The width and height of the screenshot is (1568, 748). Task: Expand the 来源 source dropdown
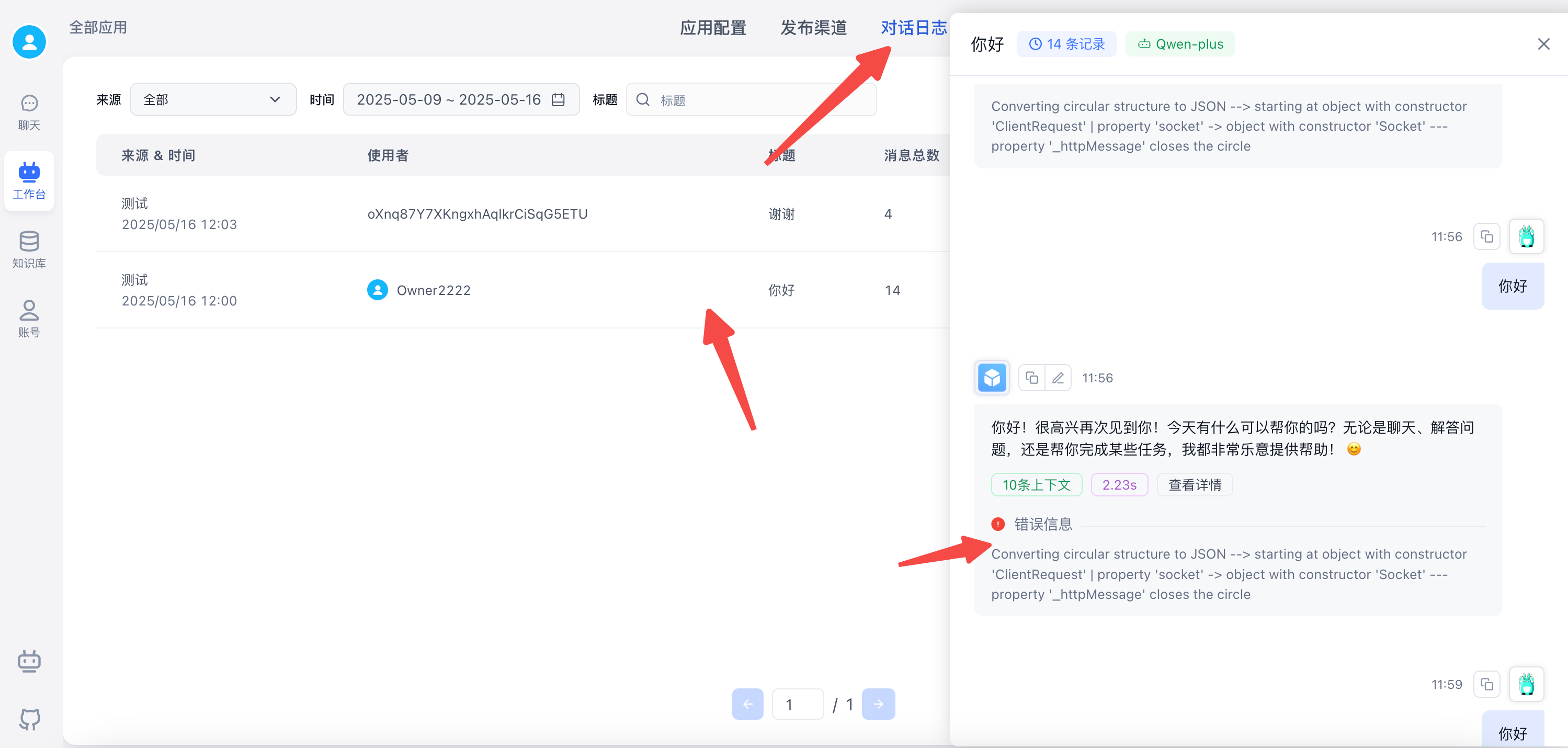[212, 100]
